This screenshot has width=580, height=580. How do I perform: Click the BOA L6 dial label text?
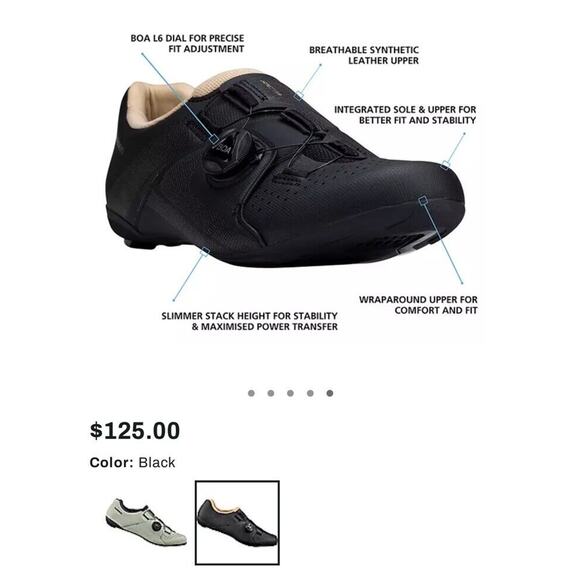coord(187,44)
